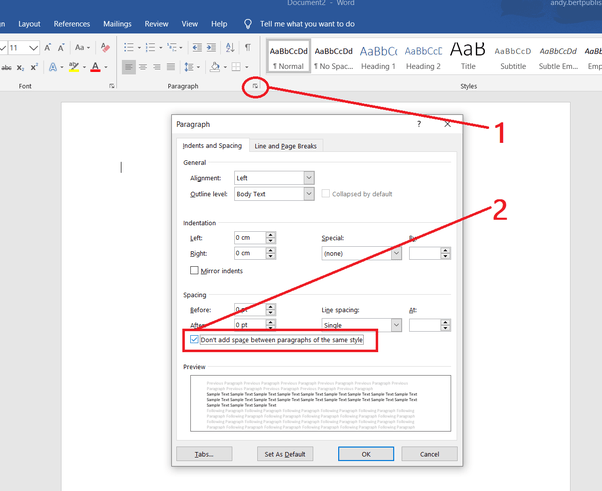
Task: Open Review ribbon tab
Action: 156,24
